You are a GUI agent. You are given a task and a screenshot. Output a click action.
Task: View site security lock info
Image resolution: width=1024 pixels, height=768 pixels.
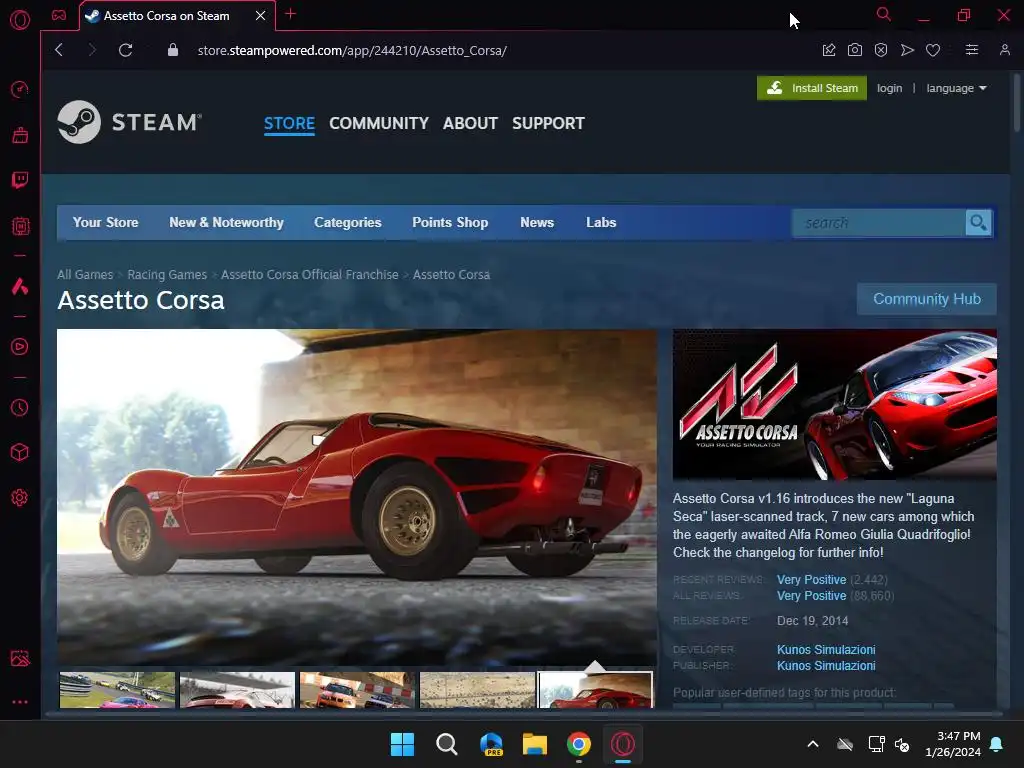pos(172,50)
